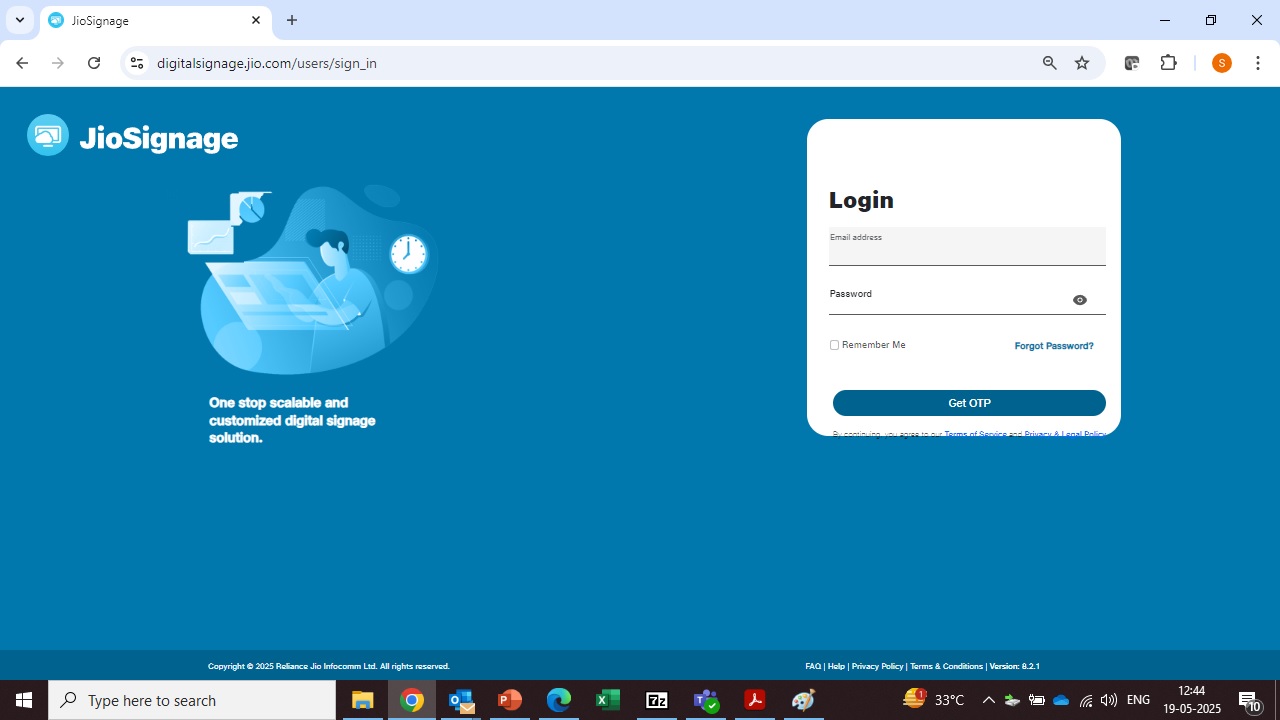Open Outlook from taskbar
Screen dimensions: 1280x720
(x=461, y=700)
